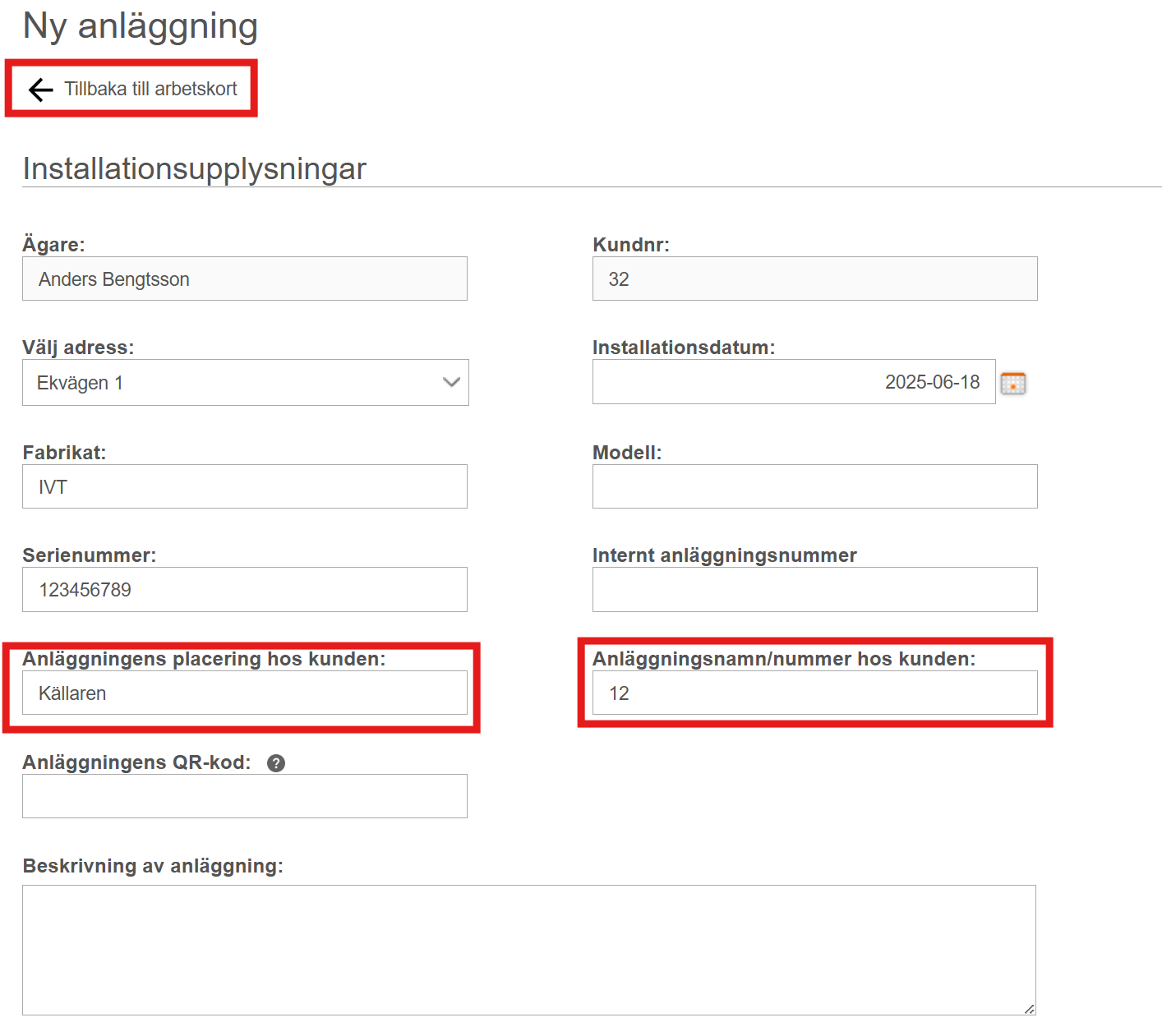Click the Installationsupplysningar section heading
The image size is (1162, 1036).
tap(194, 168)
